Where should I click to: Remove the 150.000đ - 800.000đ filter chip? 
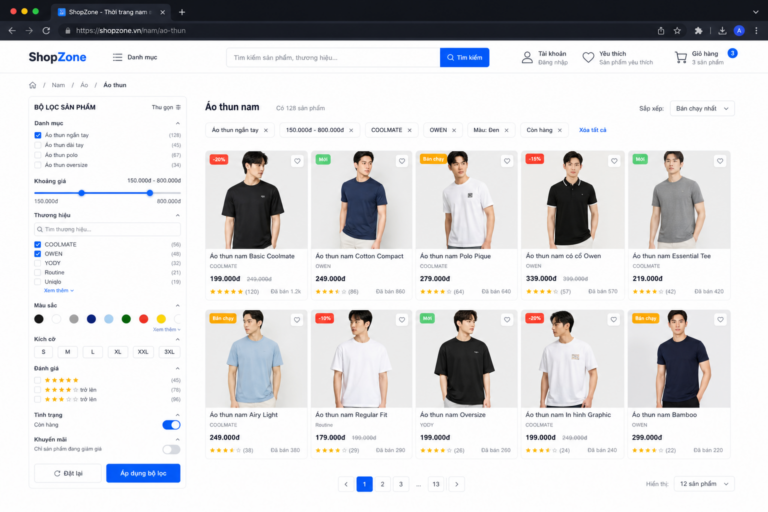coord(351,130)
